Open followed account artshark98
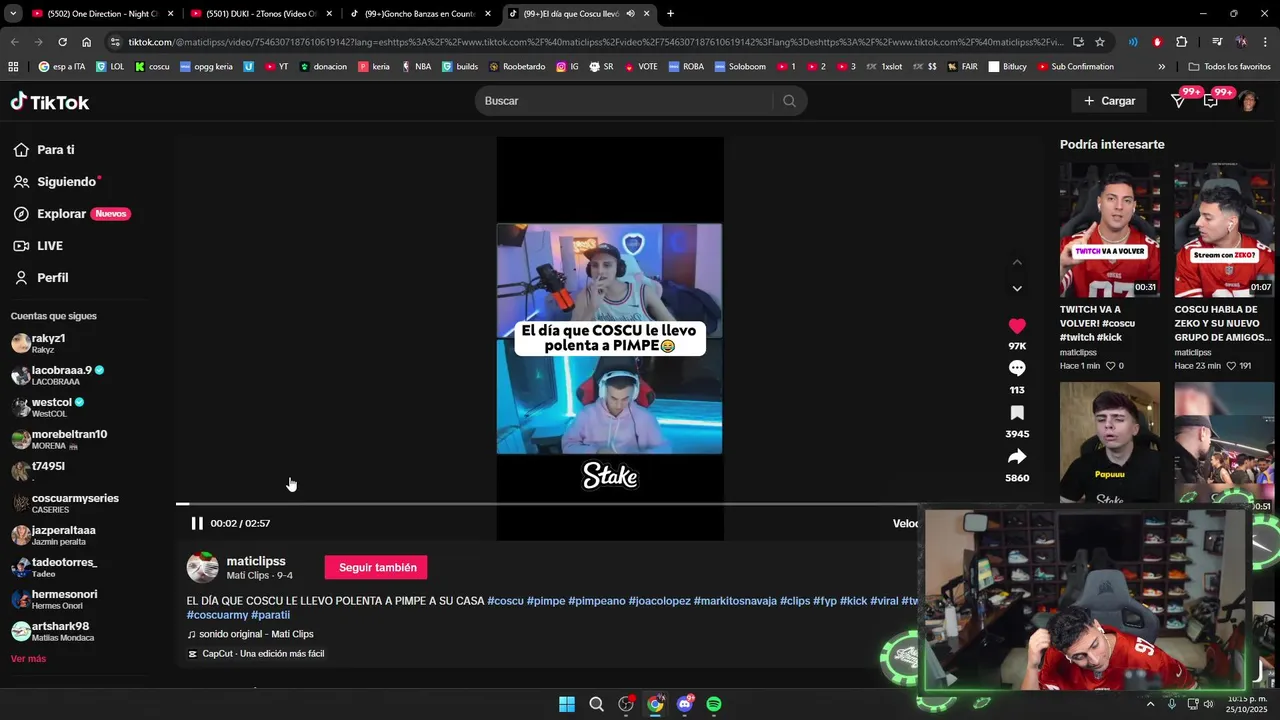The image size is (1280, 720). pos(52,631)
